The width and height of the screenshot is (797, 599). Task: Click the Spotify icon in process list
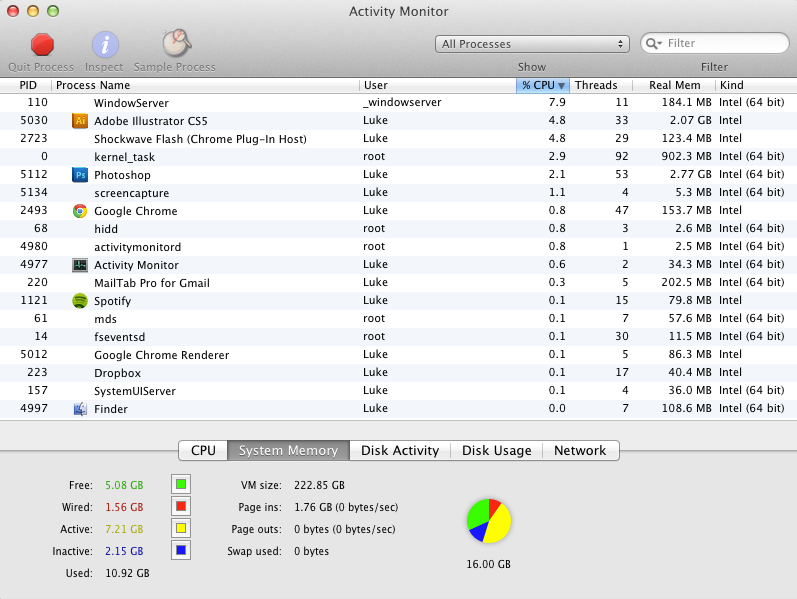click(80, 301)
